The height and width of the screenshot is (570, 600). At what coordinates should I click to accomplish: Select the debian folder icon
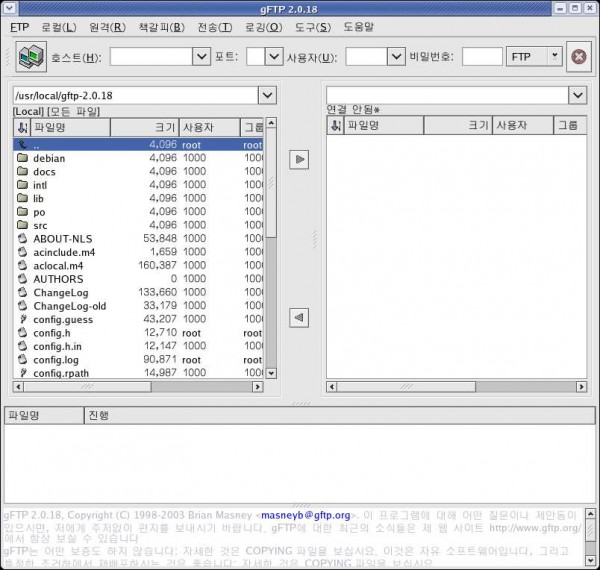pos(23,158)
